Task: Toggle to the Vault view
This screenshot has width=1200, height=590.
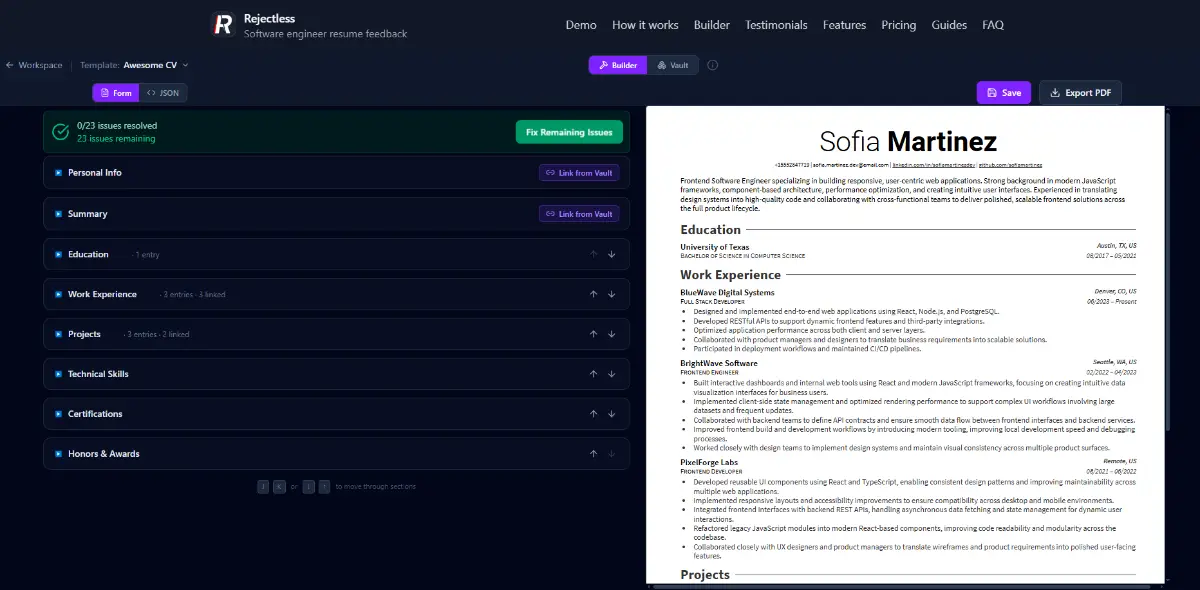Action: (673, 65)
